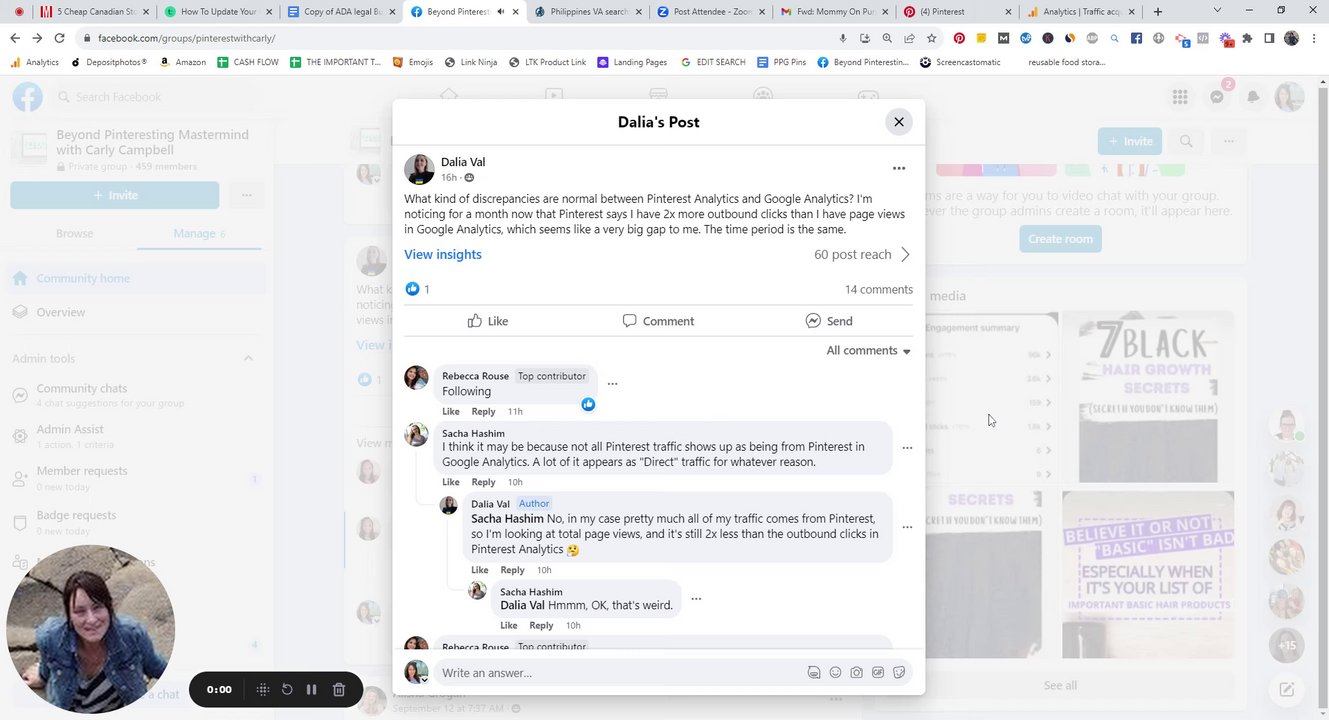The height and width of the screenshot is (720, 1329).
Task: Open the Chrome extensions puzzle menu
Action: point(1247,38)
